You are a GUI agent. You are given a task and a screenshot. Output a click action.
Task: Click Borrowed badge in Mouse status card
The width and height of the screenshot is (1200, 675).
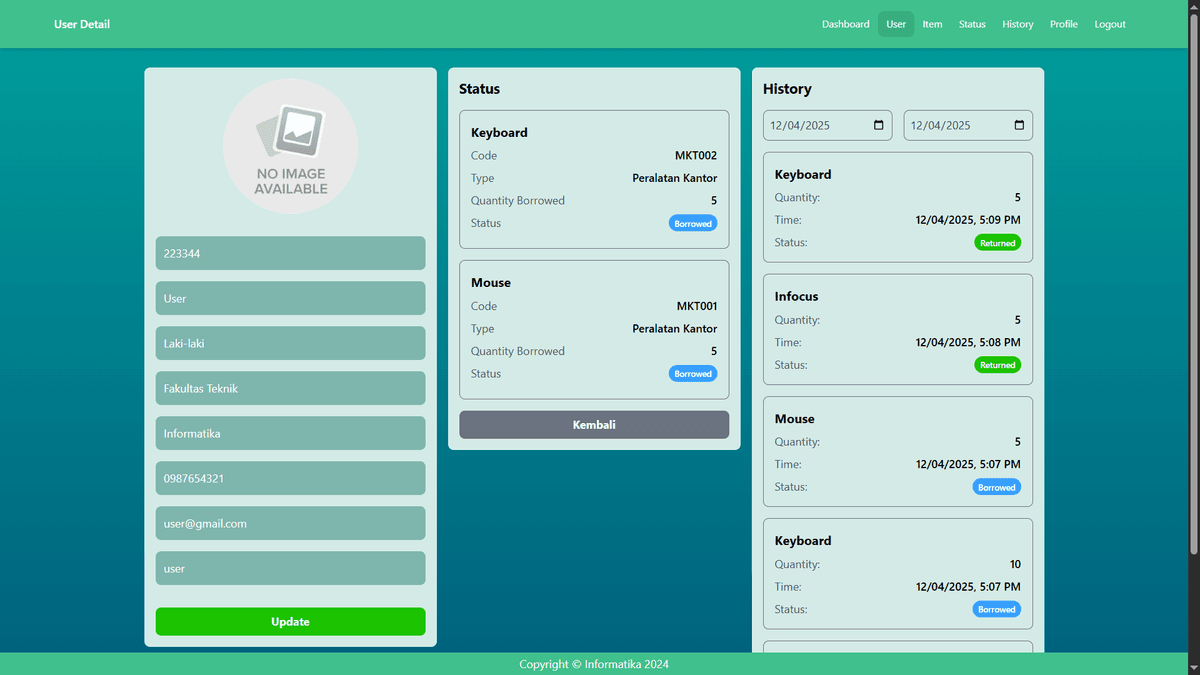(x=693, y=374)
